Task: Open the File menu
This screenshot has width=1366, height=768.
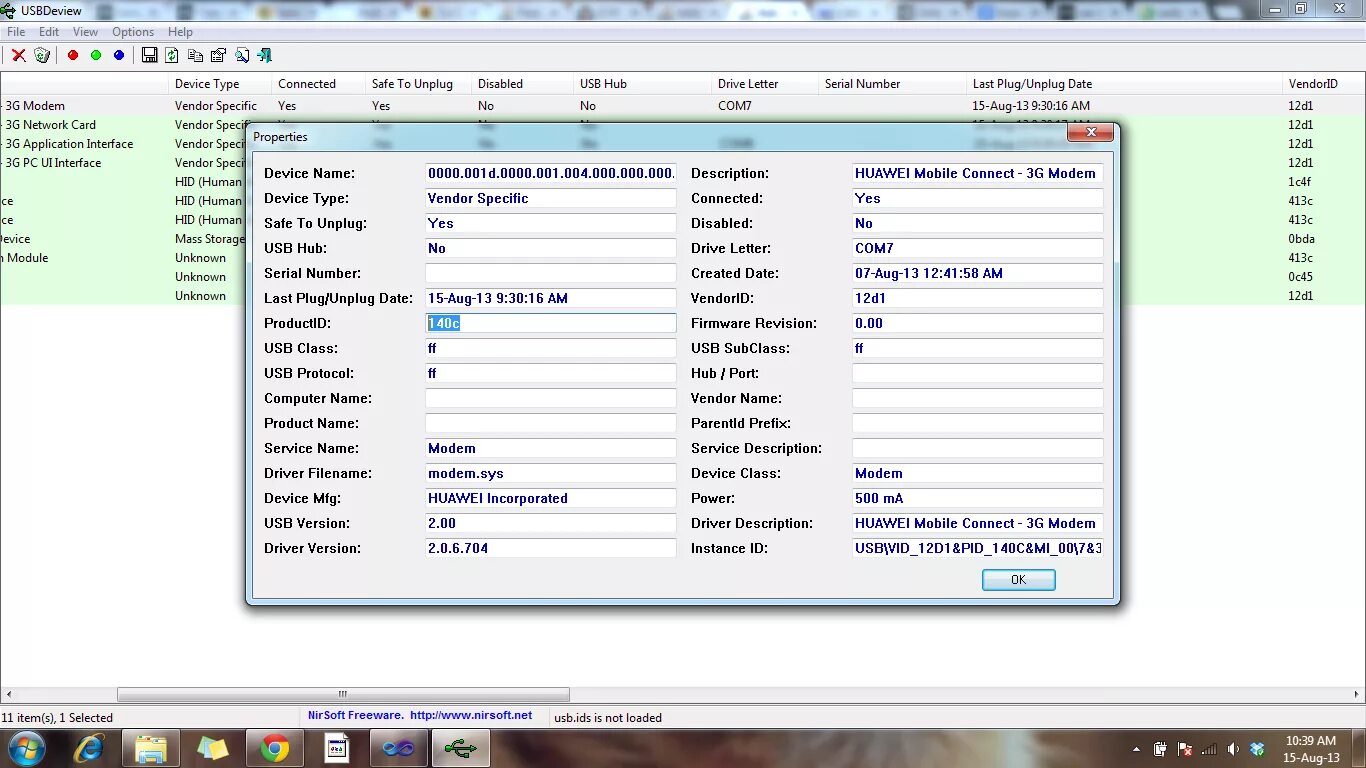Action: coord(16,32)
